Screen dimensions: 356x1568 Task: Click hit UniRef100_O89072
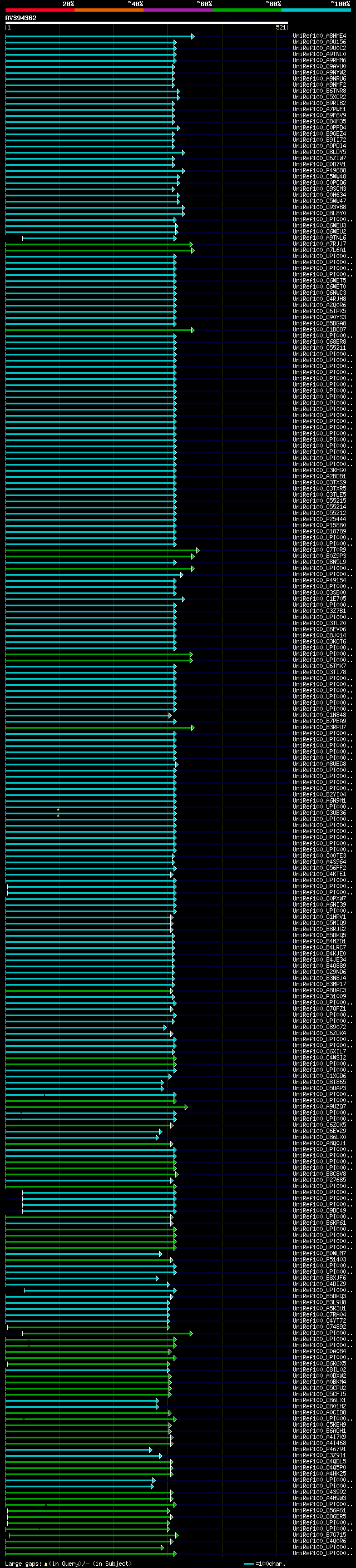click(319, 1027)
